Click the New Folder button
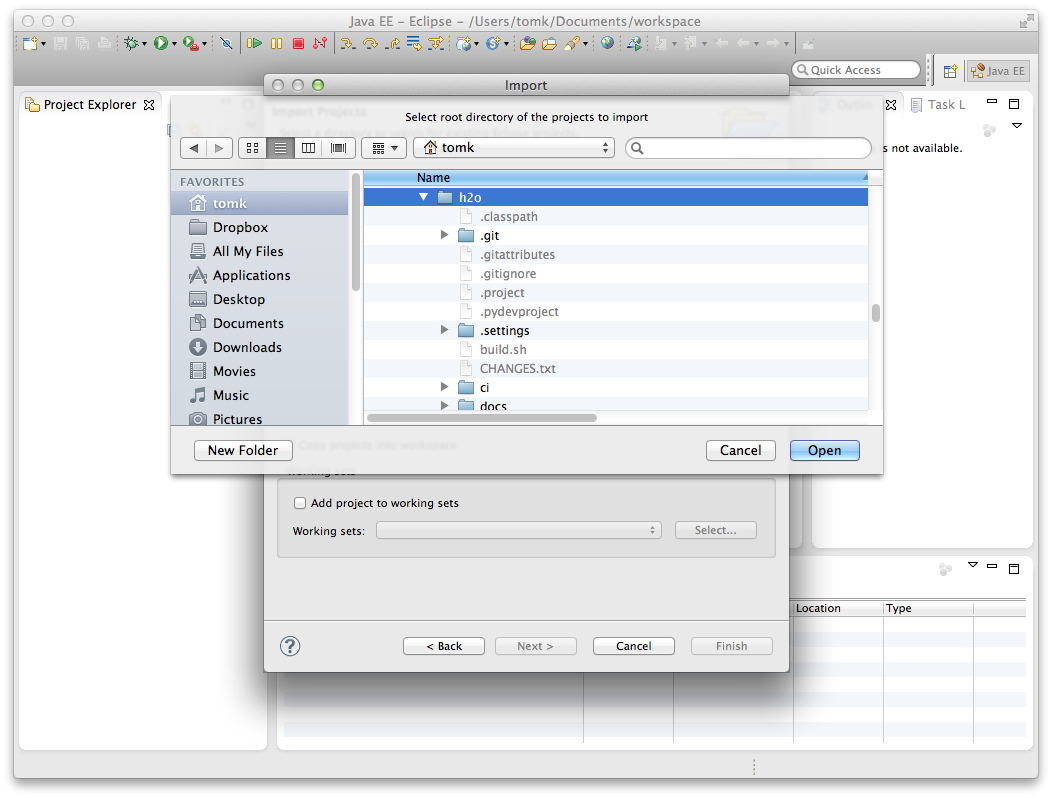The image size is (1052, 798). 243,450
